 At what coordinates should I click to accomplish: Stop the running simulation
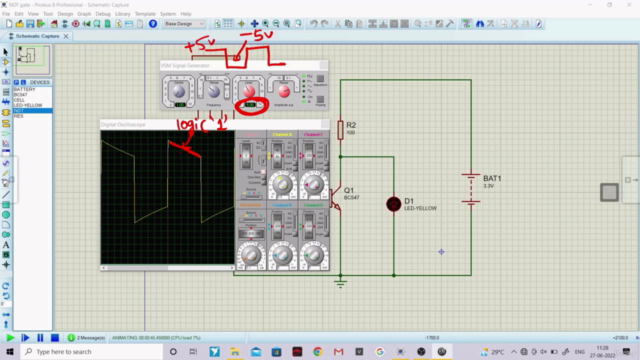(x=55, y=338)
